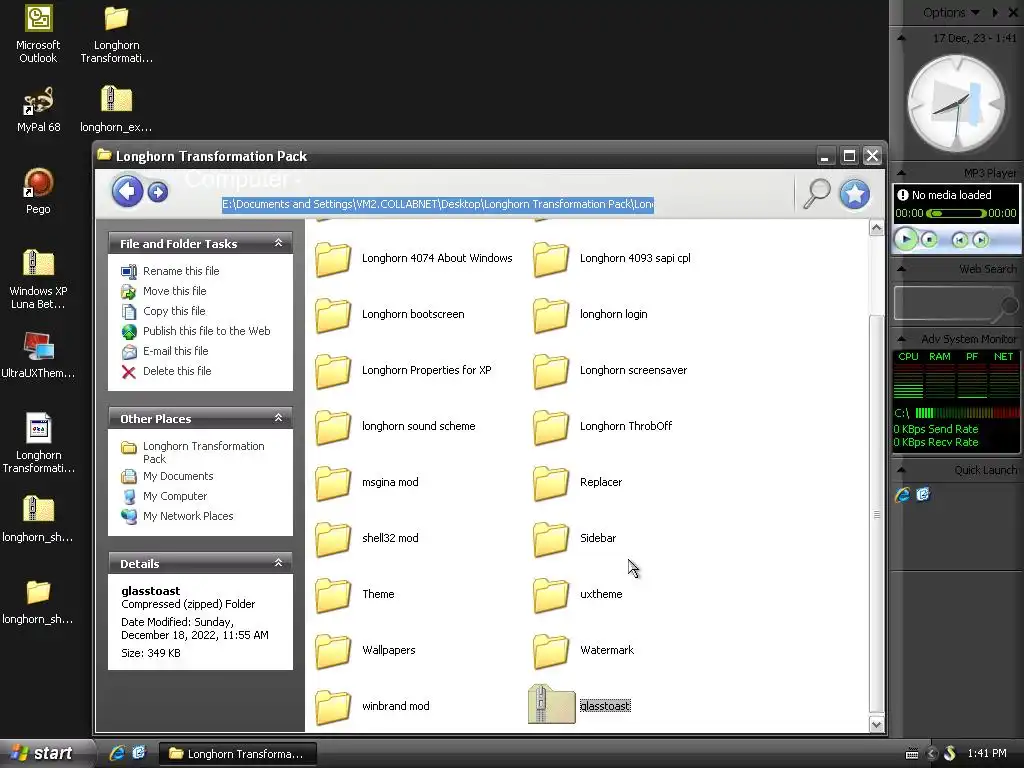
Task: Select the Sidebar folder
Action: point(575,539)
